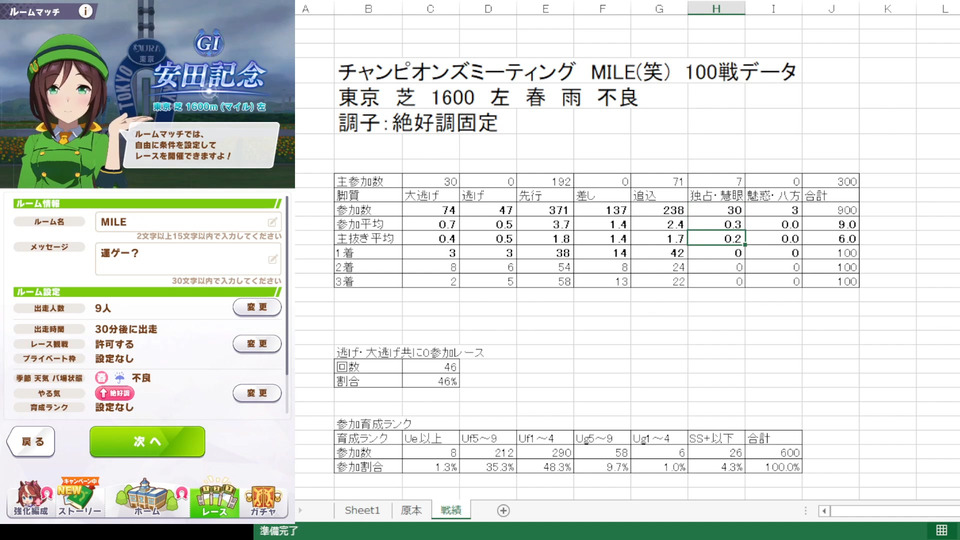Click the spring season icon

(x=102, y=378)
